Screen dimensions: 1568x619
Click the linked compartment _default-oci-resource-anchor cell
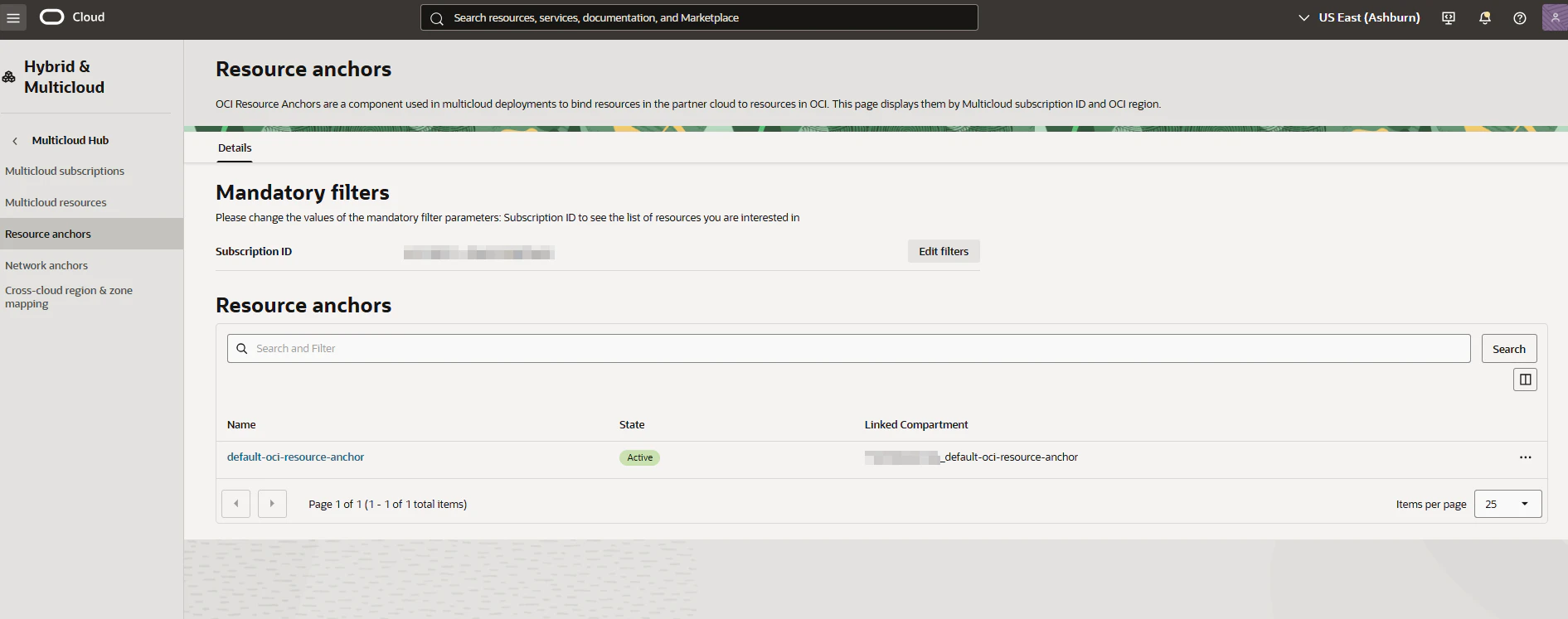(x=971, y=457)
